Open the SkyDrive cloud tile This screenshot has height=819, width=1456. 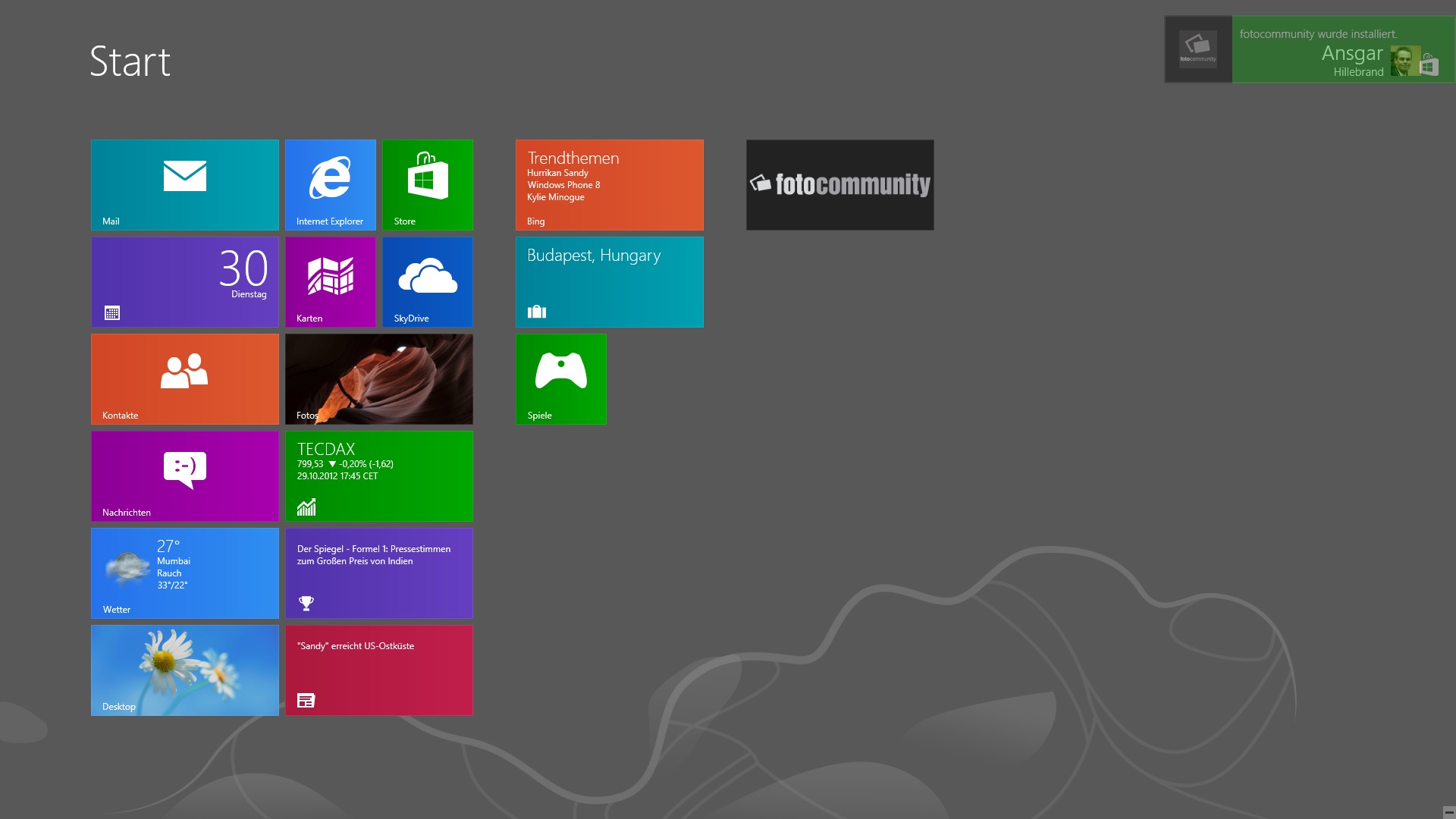427,281
